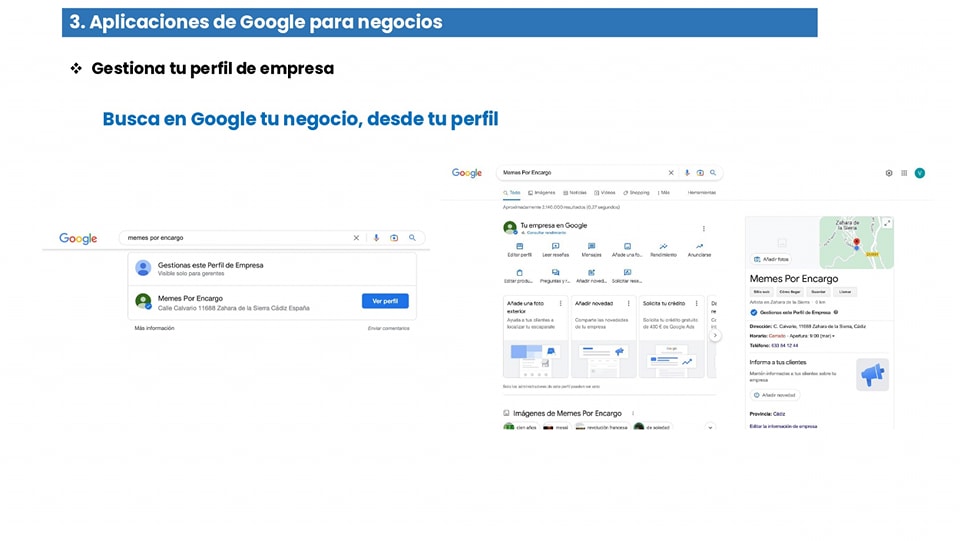Select the 'revolución francesa' image chip
Image resolution: width=960 pixels, height=541 pixels.
click(x=602, y=427)
